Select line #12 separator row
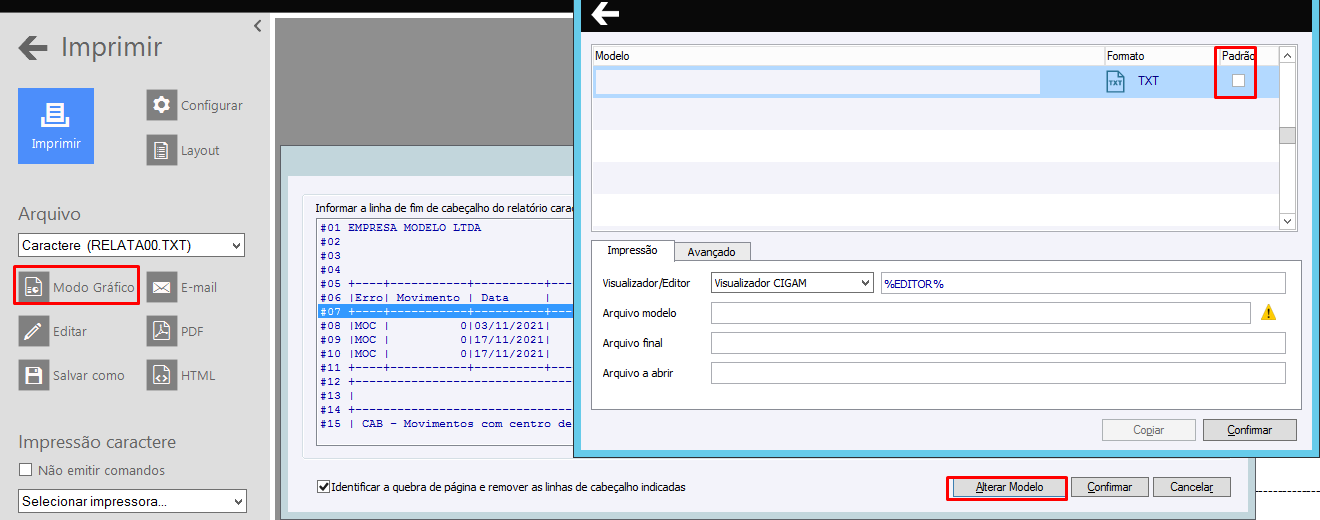Screen dimensions: 1320x520 (x=443, y=381)
